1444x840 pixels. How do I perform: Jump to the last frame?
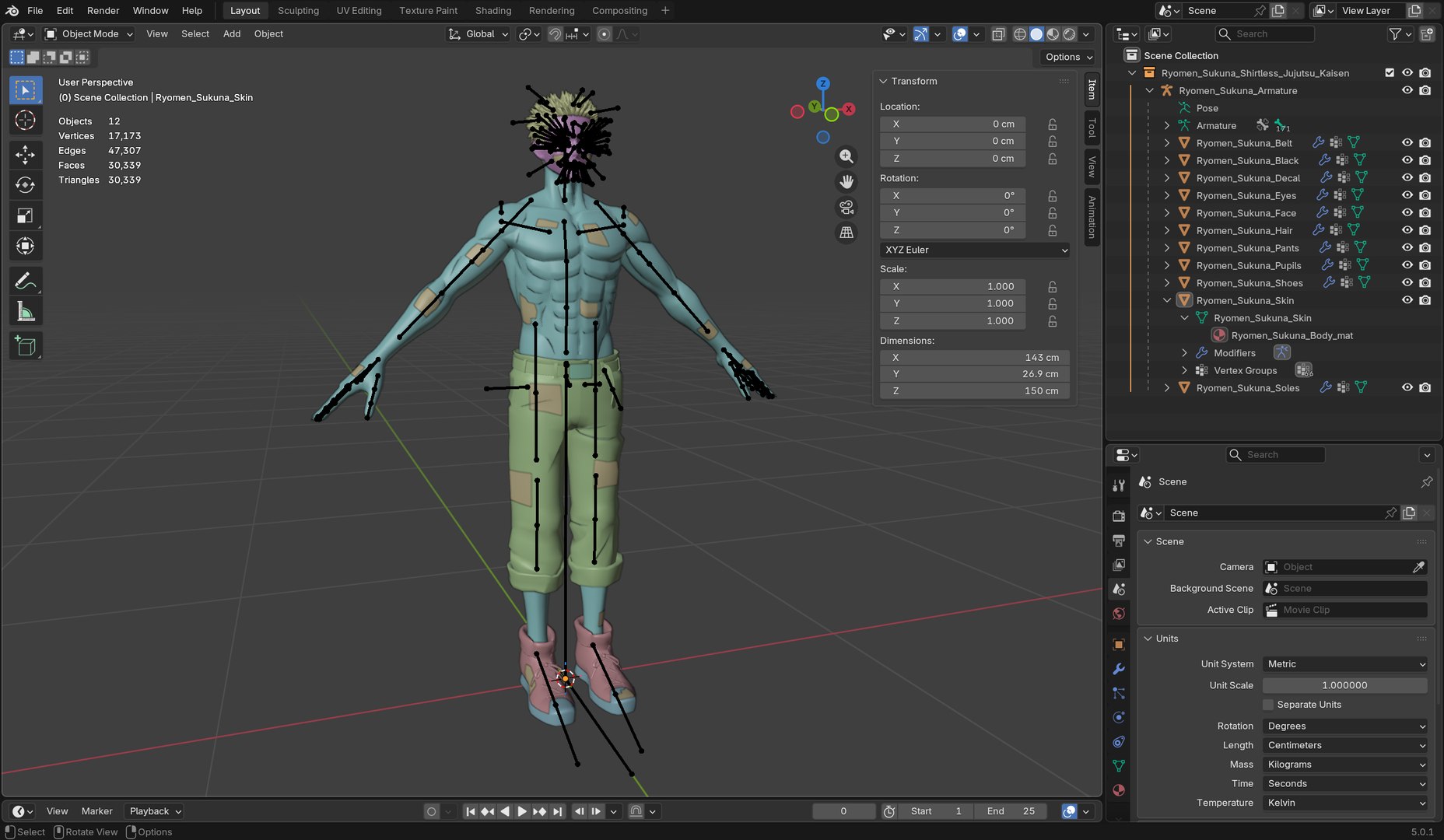point(557,811)
